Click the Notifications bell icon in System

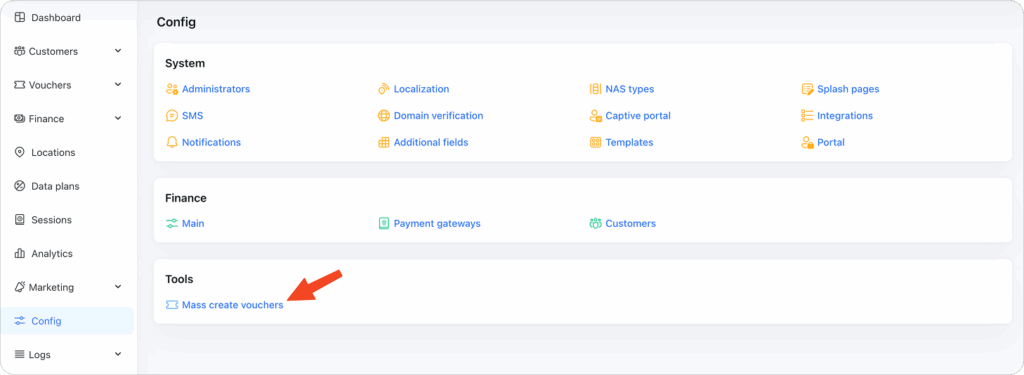coord(172,142)
